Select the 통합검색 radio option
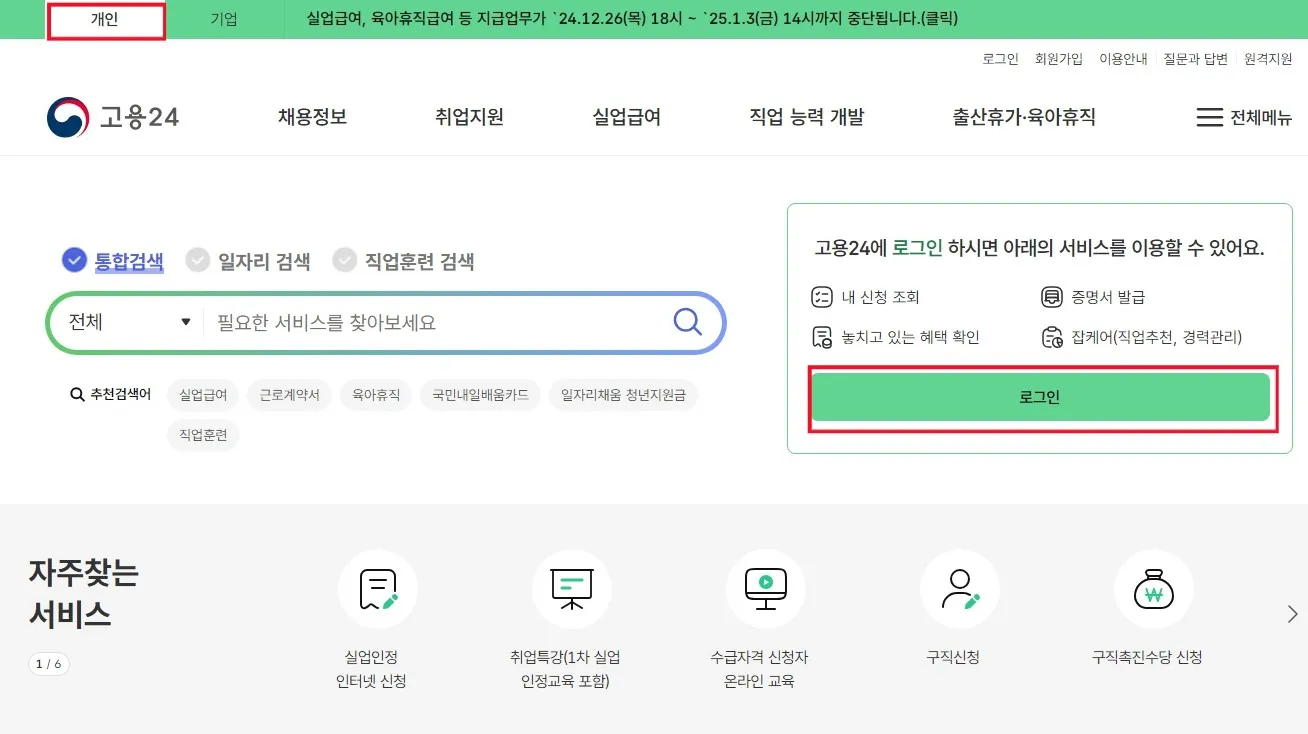Screen dimensions: 1308x734 (x=75, y=261)
